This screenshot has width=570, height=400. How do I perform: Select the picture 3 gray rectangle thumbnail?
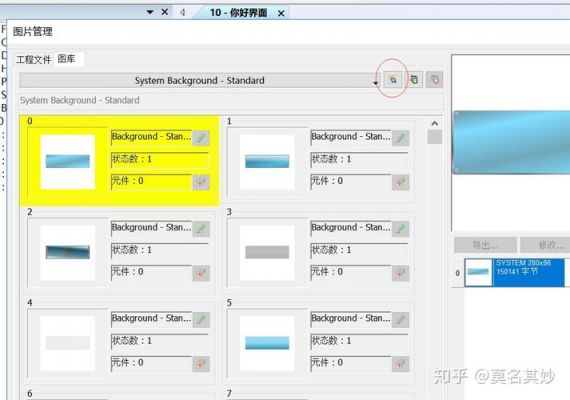[x=267, y=252]
